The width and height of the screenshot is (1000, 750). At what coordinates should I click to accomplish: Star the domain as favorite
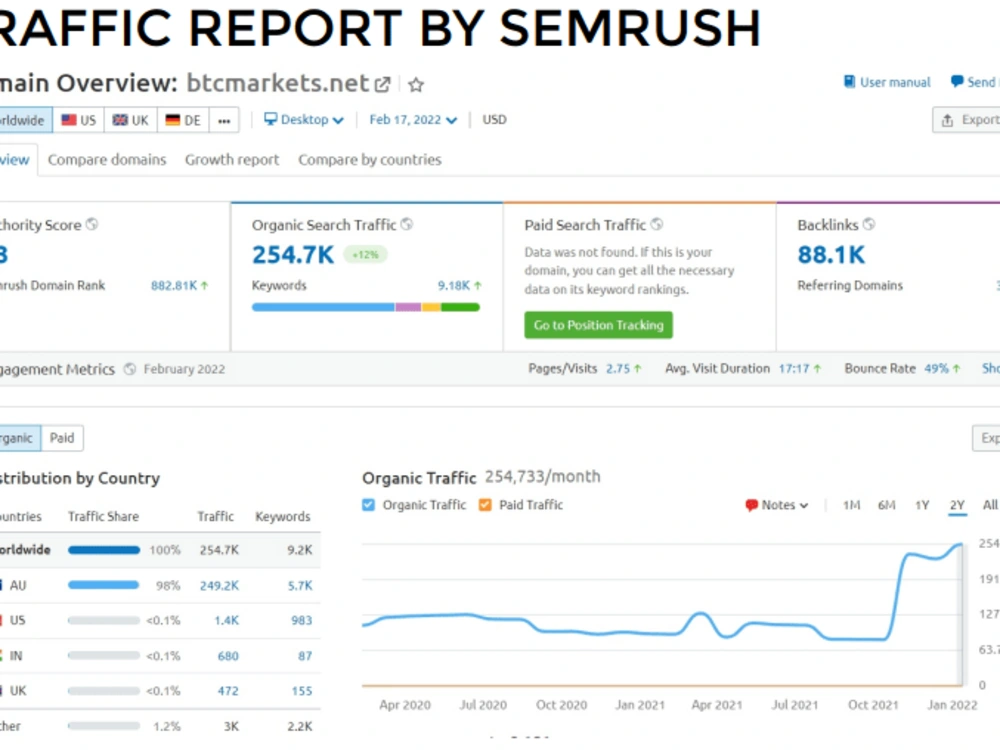click(416, 84)
